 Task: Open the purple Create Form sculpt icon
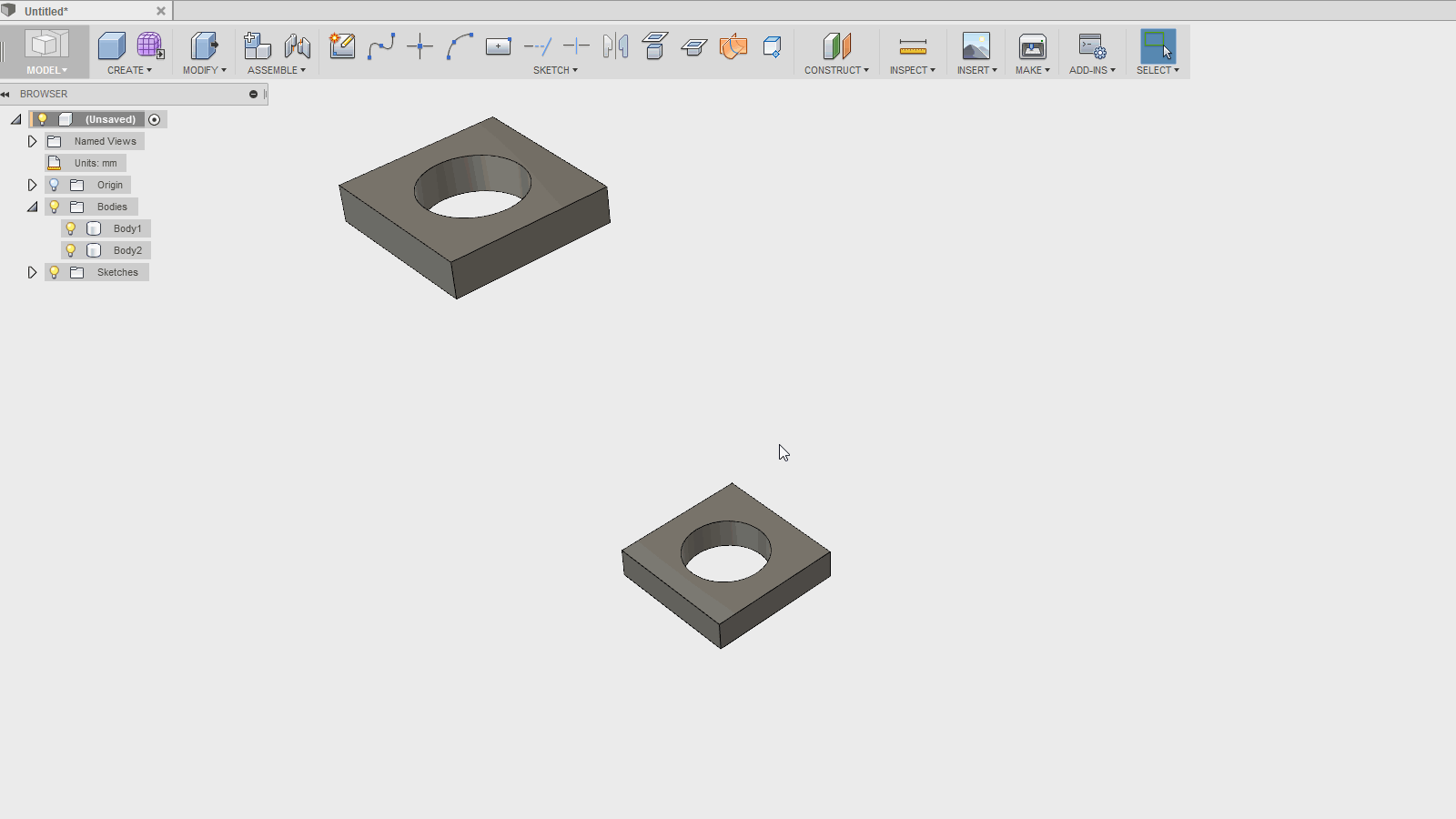pos(150,46)
